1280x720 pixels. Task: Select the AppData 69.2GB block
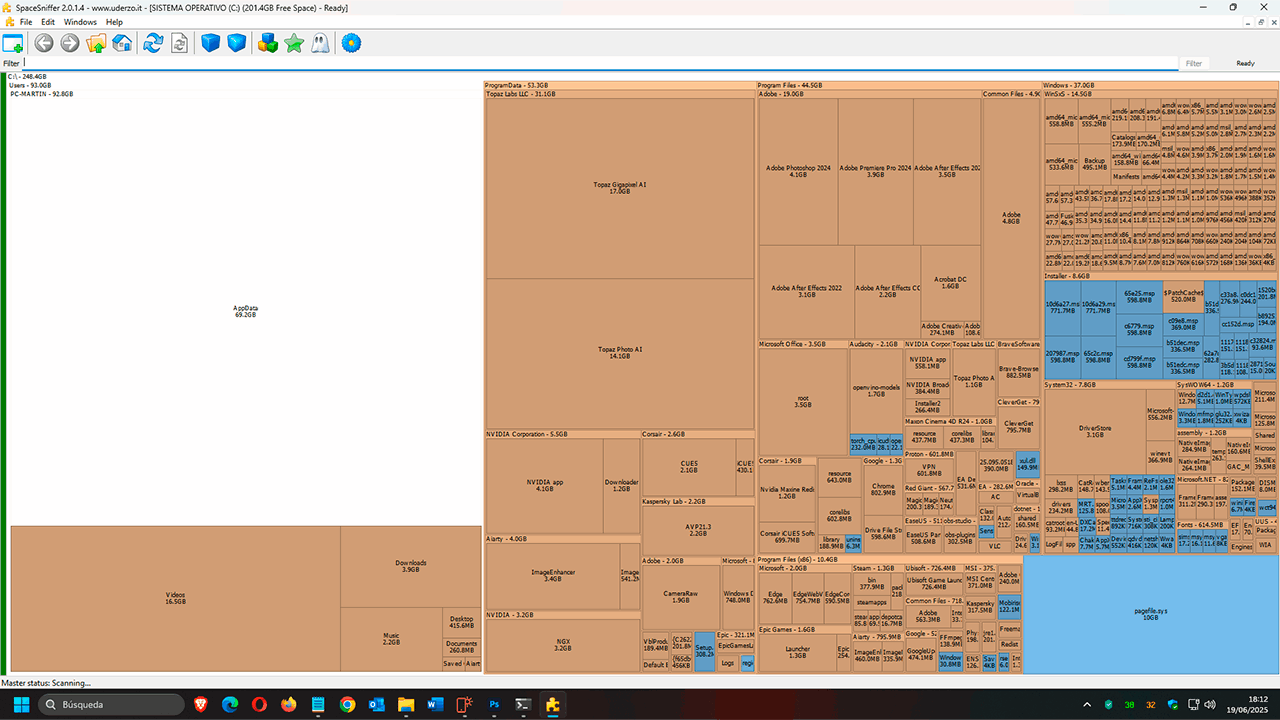point(245,311)
